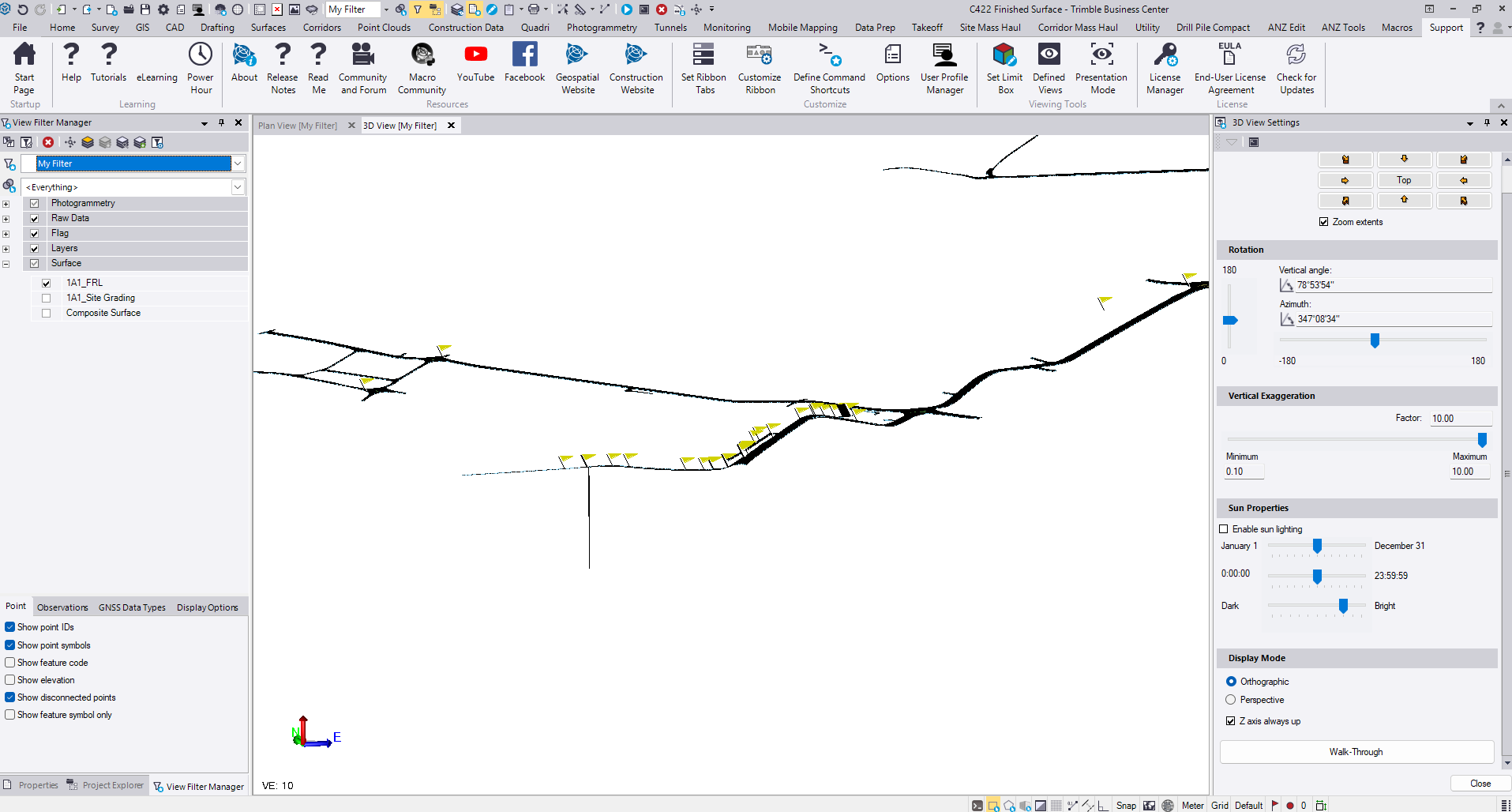The image size is (1512, 812).
Task: Click Check for Updates icon
Action: coord(1296,69)
